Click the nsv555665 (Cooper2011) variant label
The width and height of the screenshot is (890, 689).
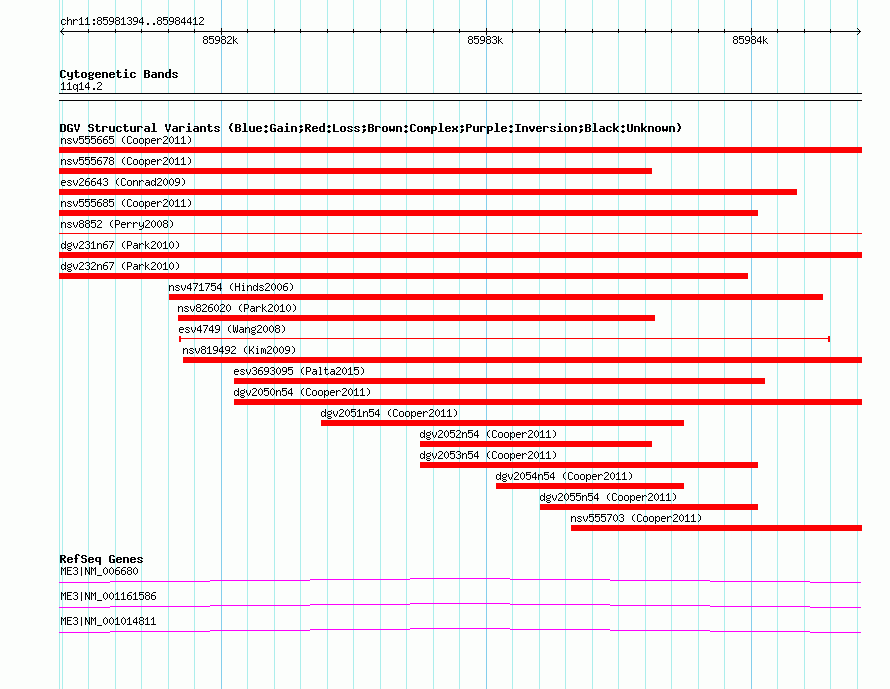[x=126, y=140]
